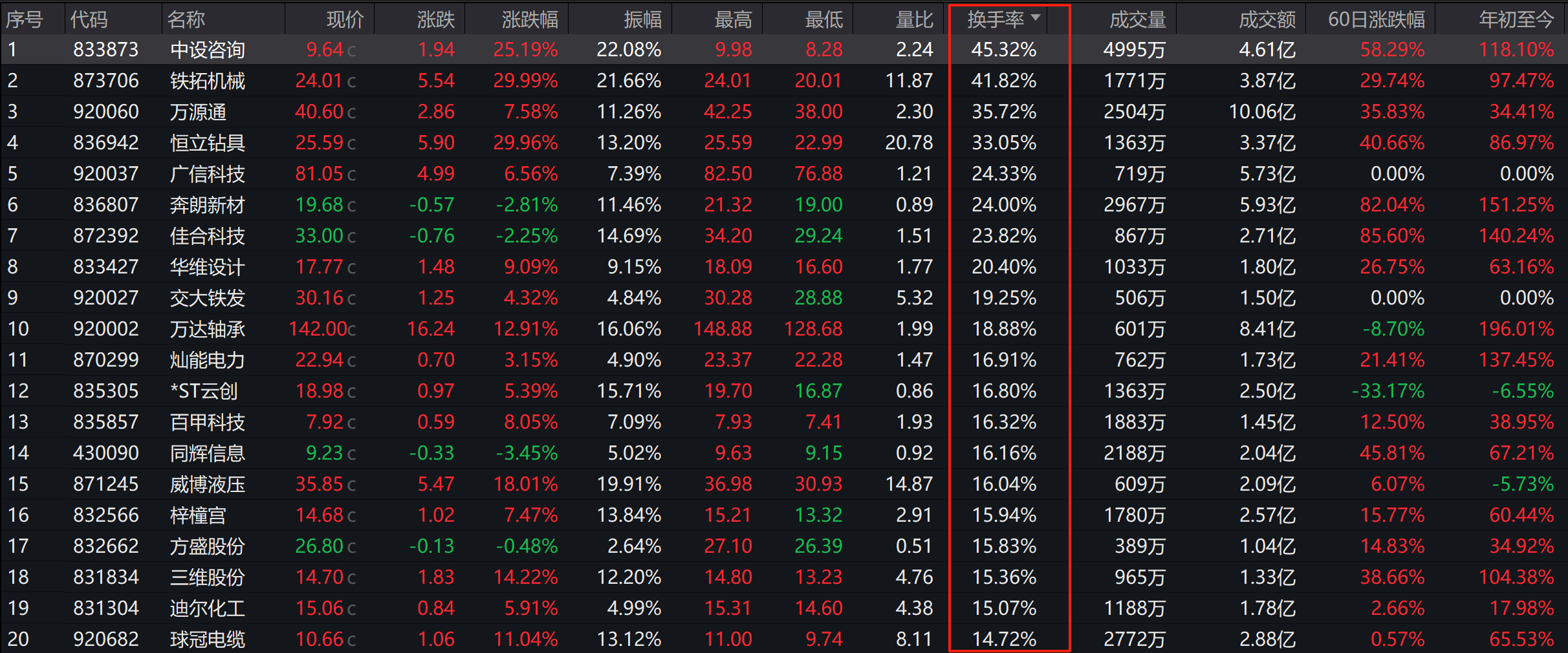Select stock name *ST云创
This screenshot has width=1568, height=653.
coord(204,391)
